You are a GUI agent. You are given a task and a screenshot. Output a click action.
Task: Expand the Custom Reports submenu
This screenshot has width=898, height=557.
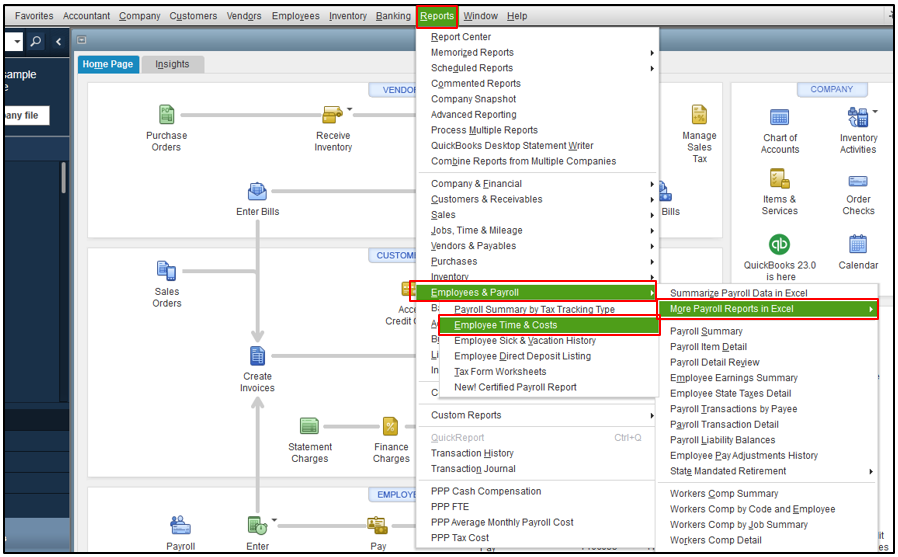(x=652, y=415)
